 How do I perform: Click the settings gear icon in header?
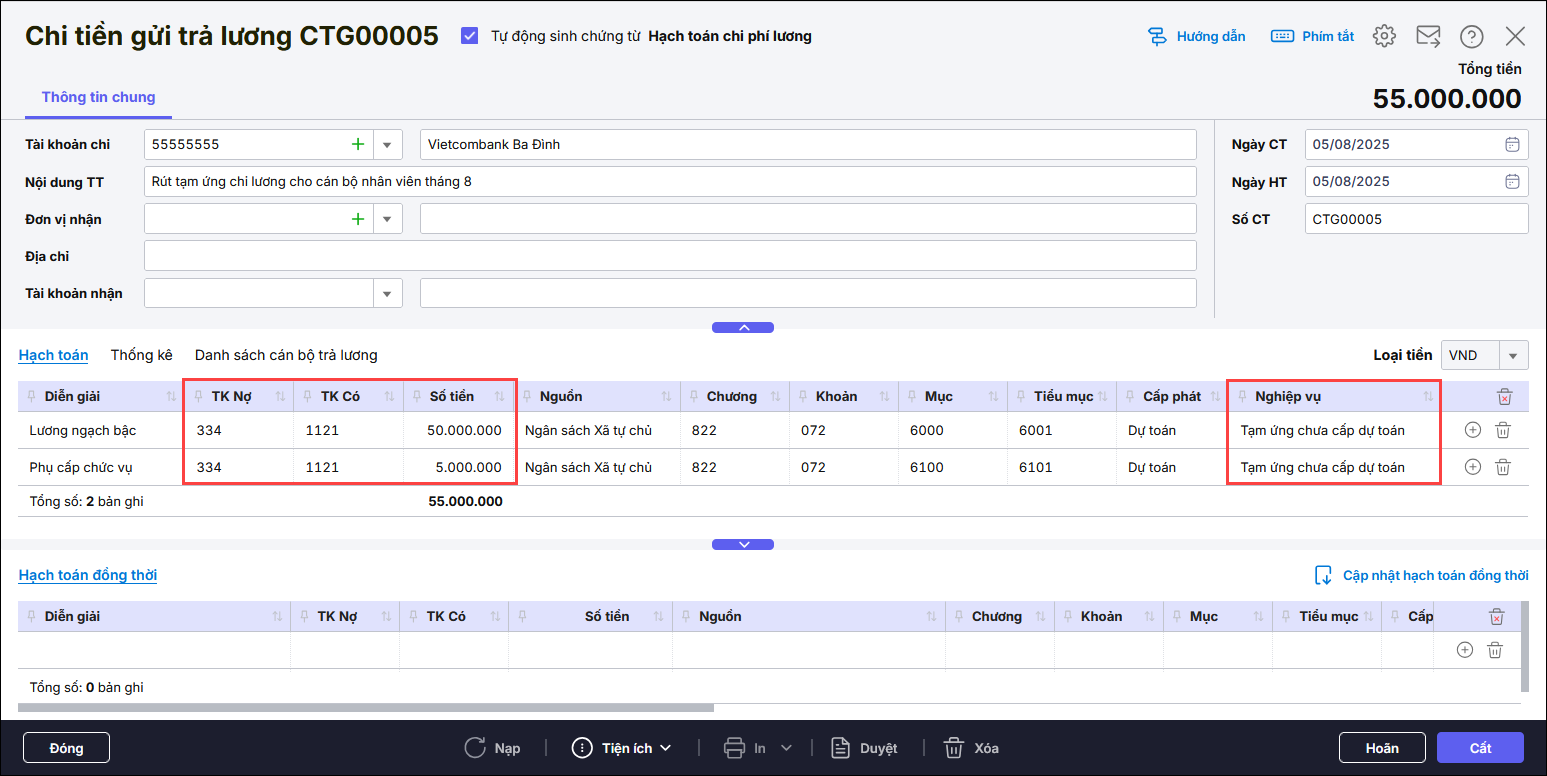pyautogui.click(x=1384, y=36)
